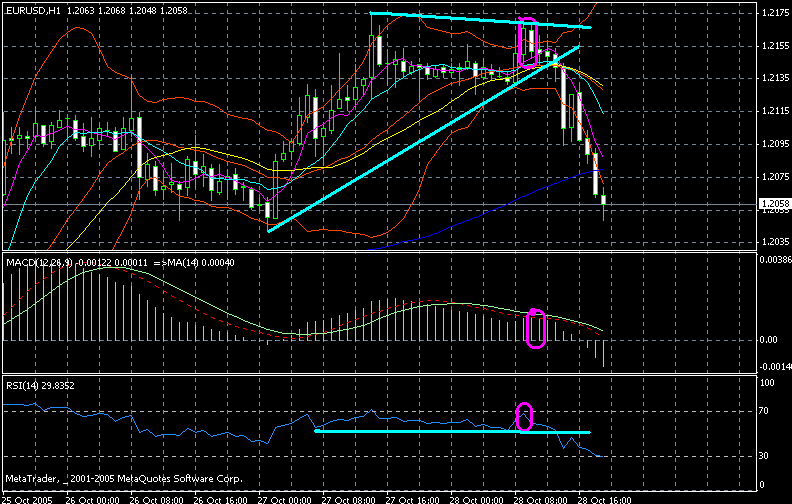The image size is (792, 504).
Task: Click the current price marker 1.2058
Action: click(774, 204)
